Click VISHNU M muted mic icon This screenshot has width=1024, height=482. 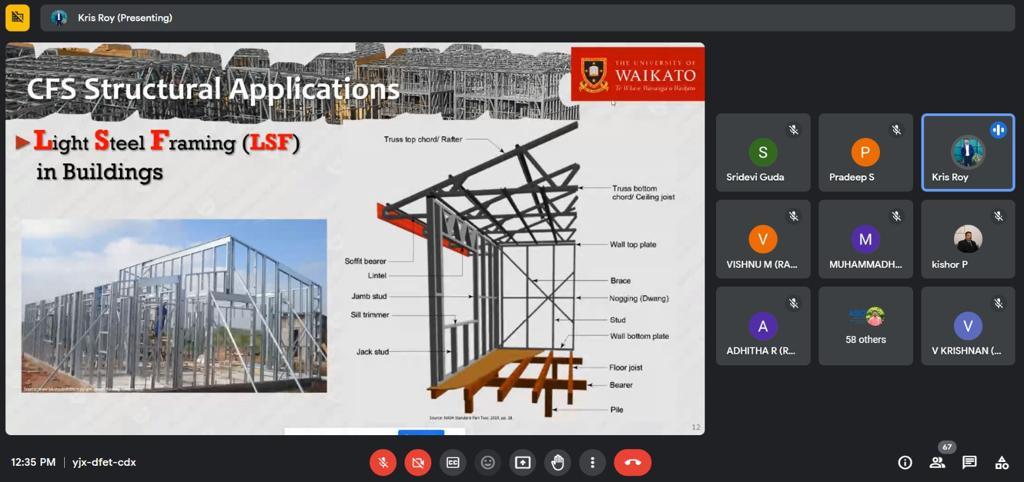coord(793,216)
